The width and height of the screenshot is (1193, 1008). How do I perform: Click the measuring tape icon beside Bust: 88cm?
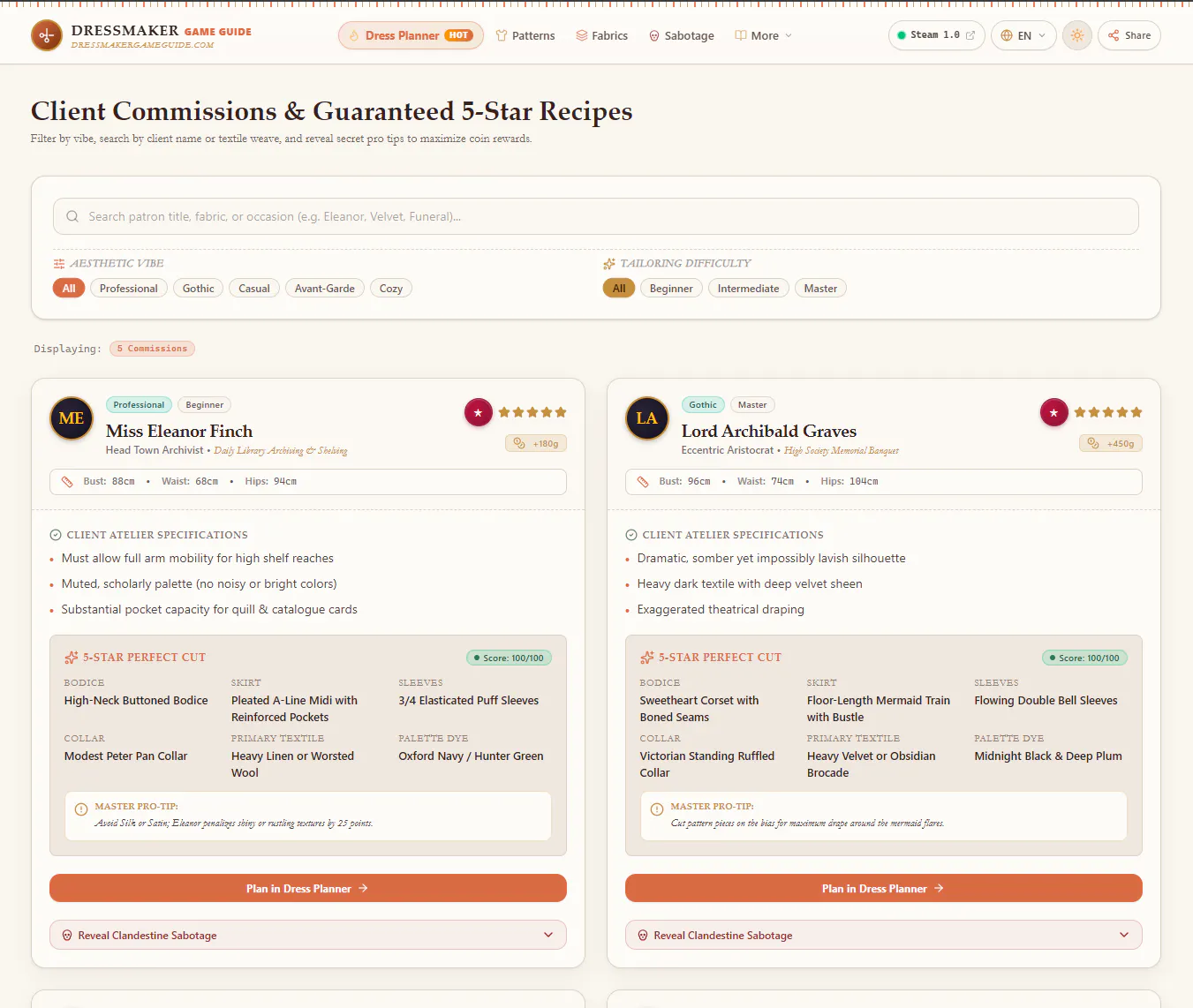pyautogui.click(x=67, y=482)
